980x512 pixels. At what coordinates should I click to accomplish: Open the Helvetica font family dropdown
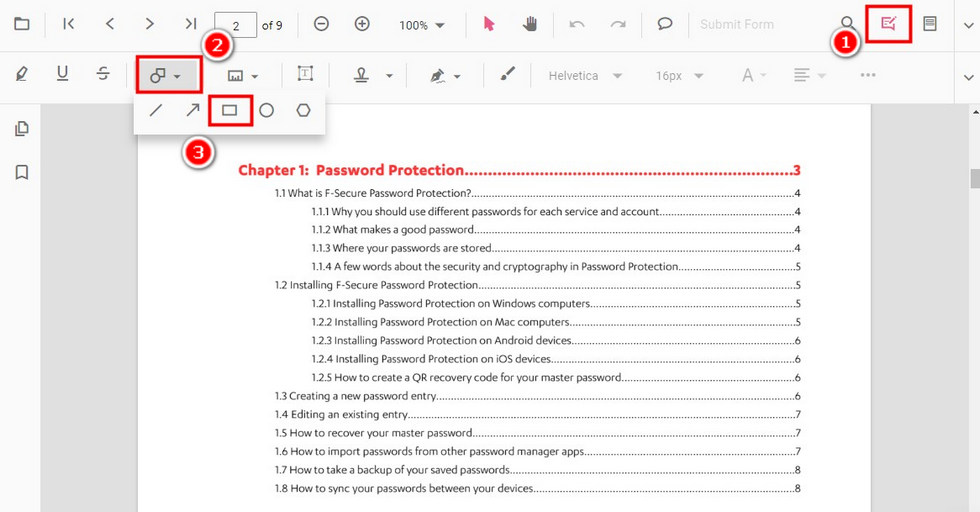[585, 76]
